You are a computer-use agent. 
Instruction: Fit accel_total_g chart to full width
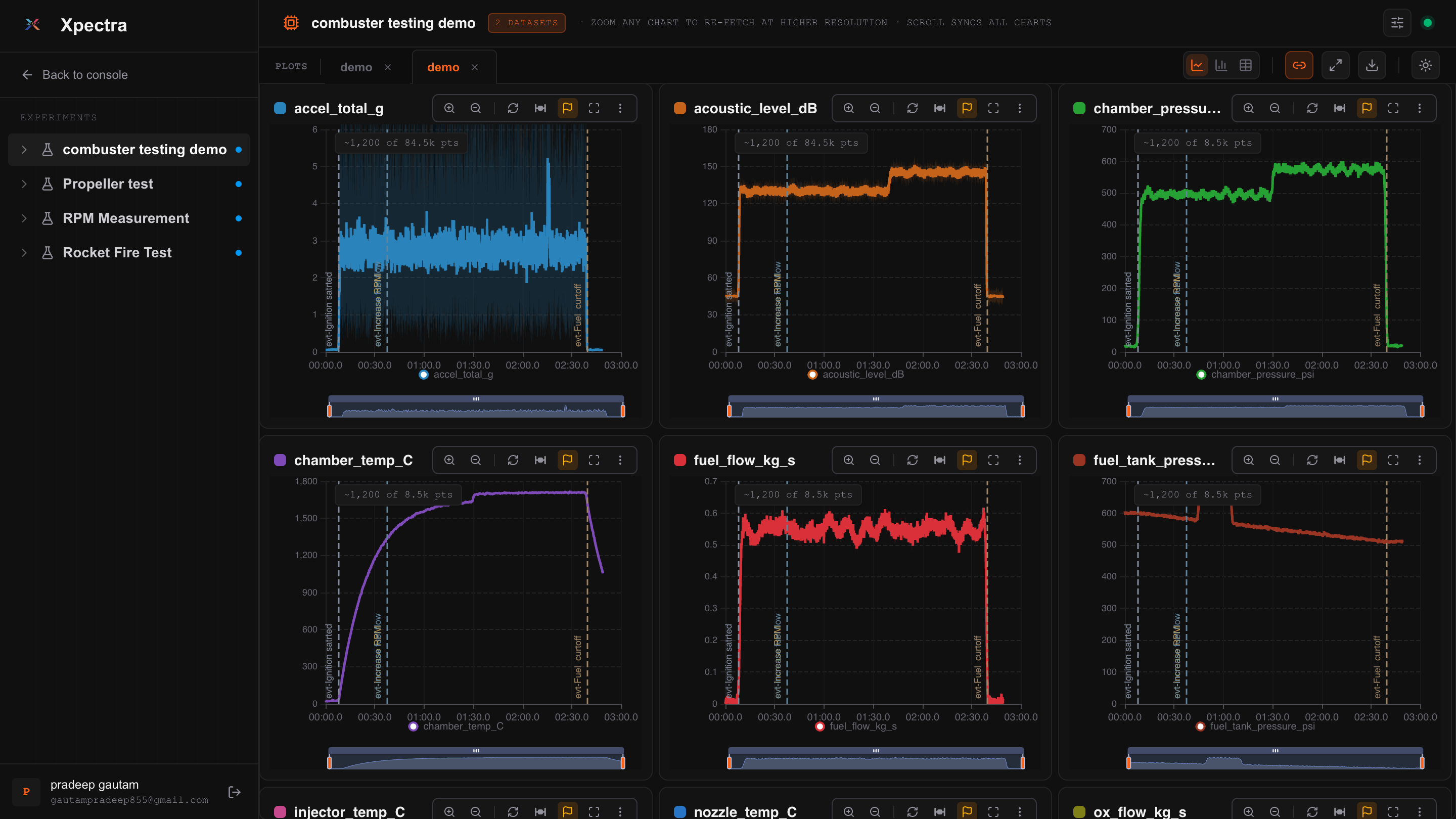tap(540, 108)
